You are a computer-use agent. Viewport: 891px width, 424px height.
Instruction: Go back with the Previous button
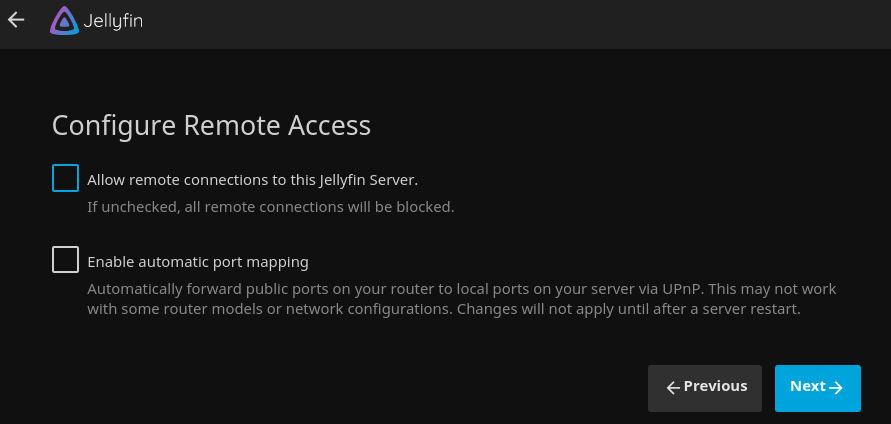point(705,388)
